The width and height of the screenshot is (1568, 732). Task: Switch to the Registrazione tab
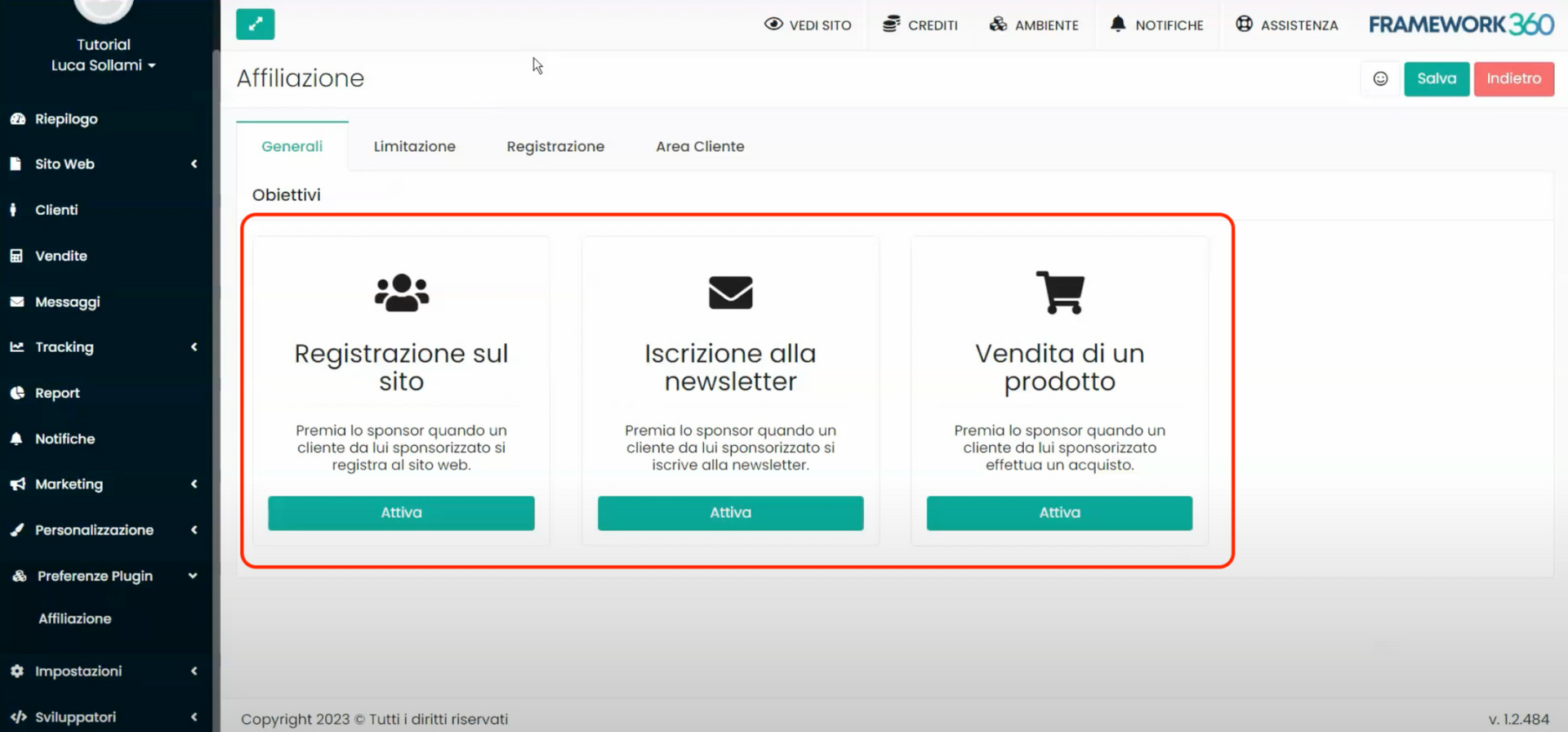point(555,146)
